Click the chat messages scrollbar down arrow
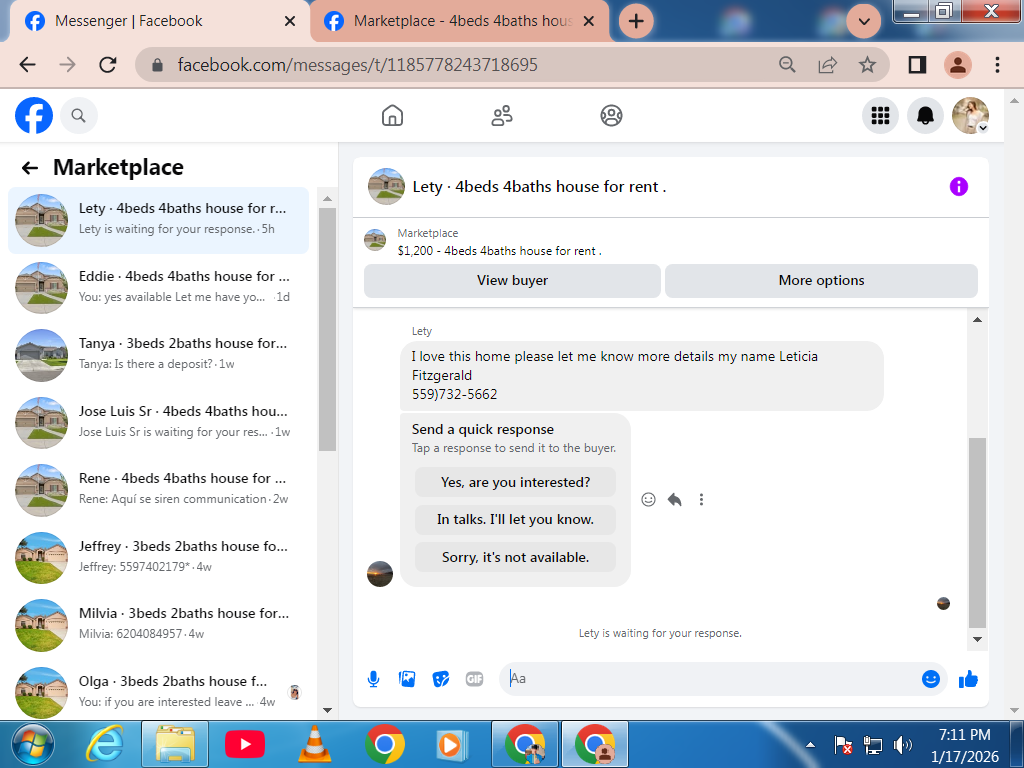The width and height of the screenshot is (1024, 768). point(977,639)
